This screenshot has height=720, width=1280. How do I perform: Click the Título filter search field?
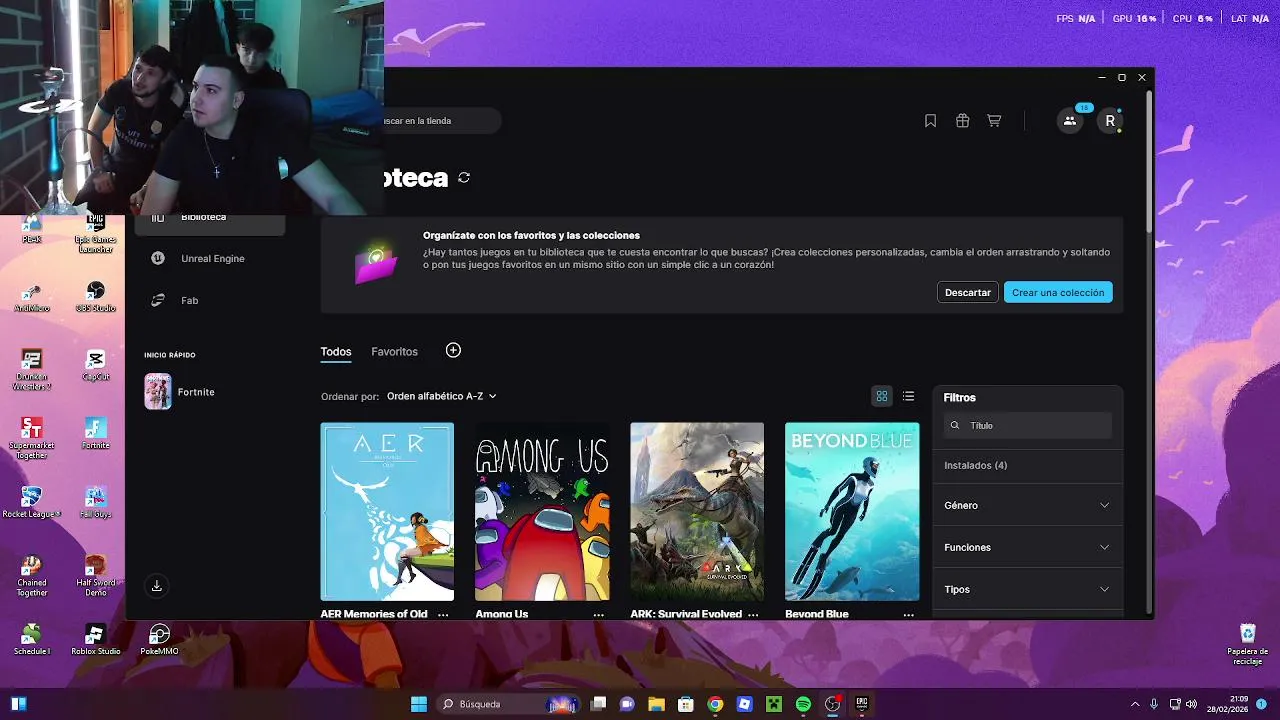tap(1027, 425)
